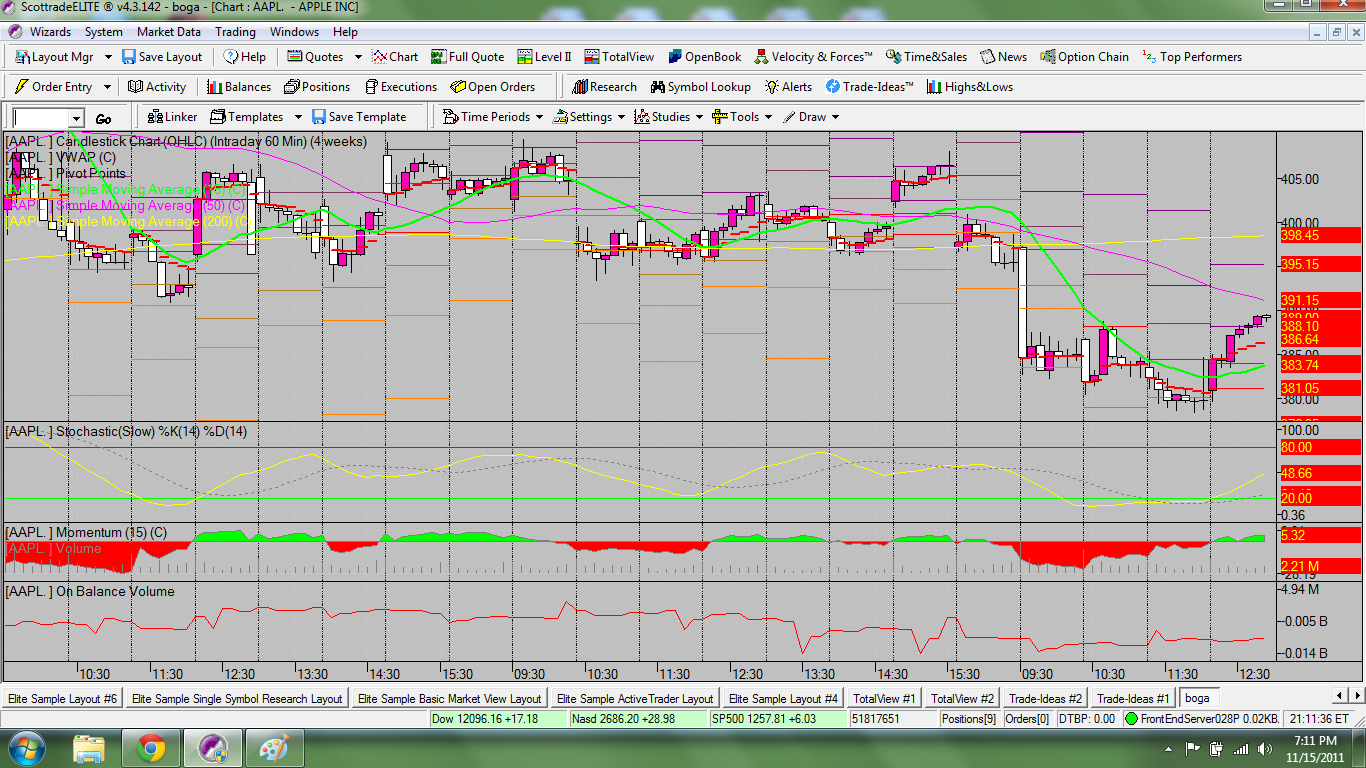
Task: View account Balances
Action: click(239, 87)
